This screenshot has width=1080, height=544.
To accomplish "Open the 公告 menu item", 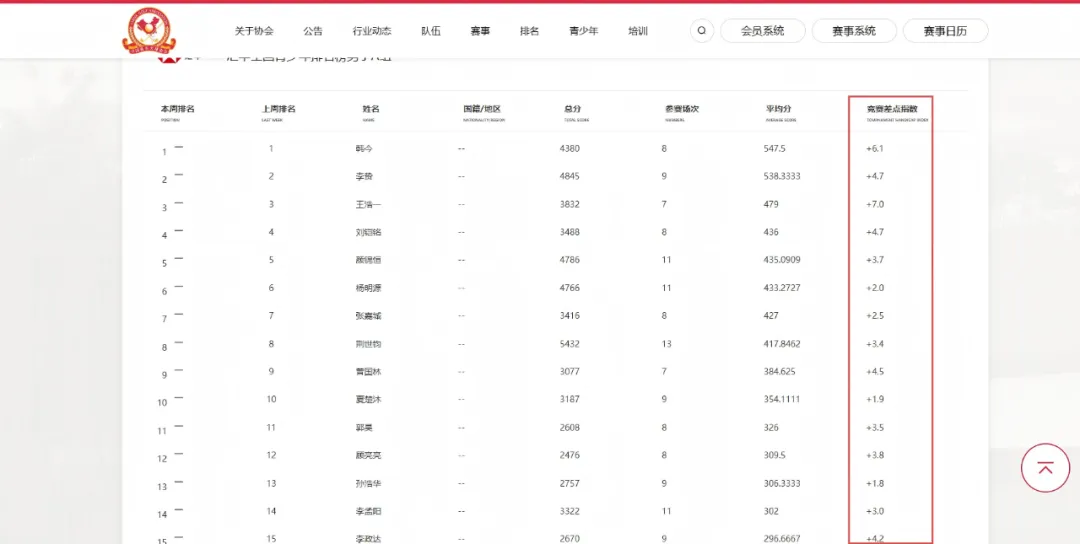I will [x=313, y=31].
